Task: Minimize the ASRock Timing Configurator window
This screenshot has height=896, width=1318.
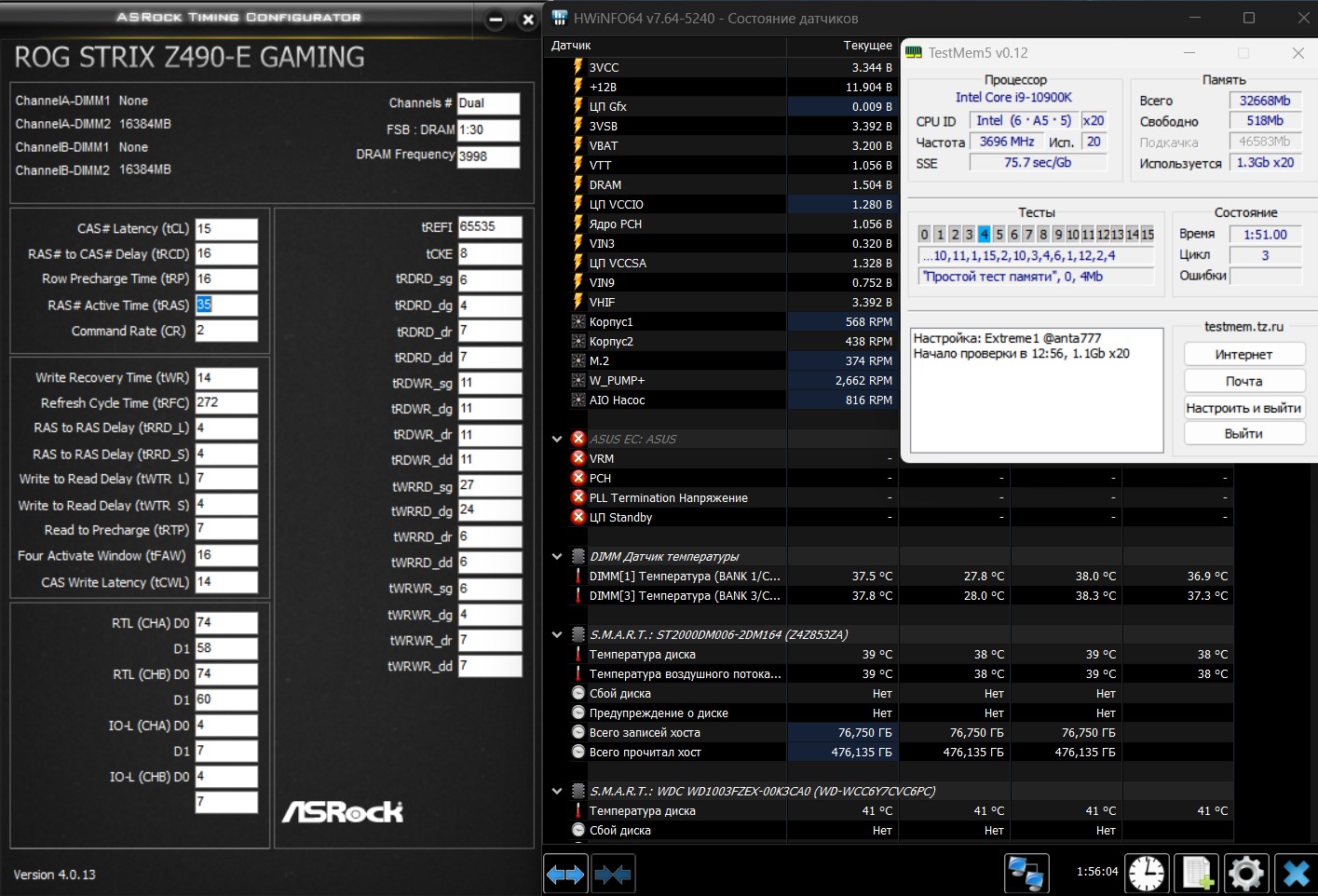Action: 496,20
